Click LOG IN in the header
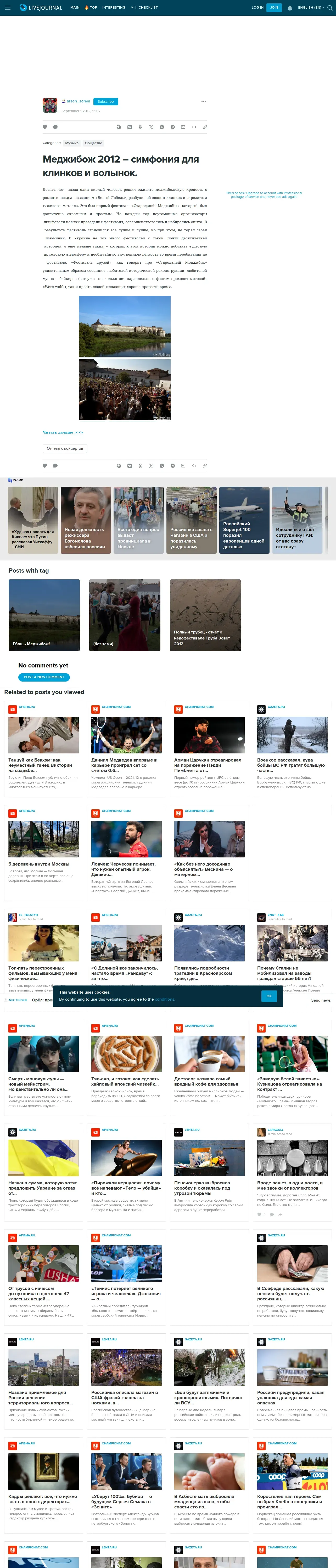336x1568 pixels. pos(257,8)
